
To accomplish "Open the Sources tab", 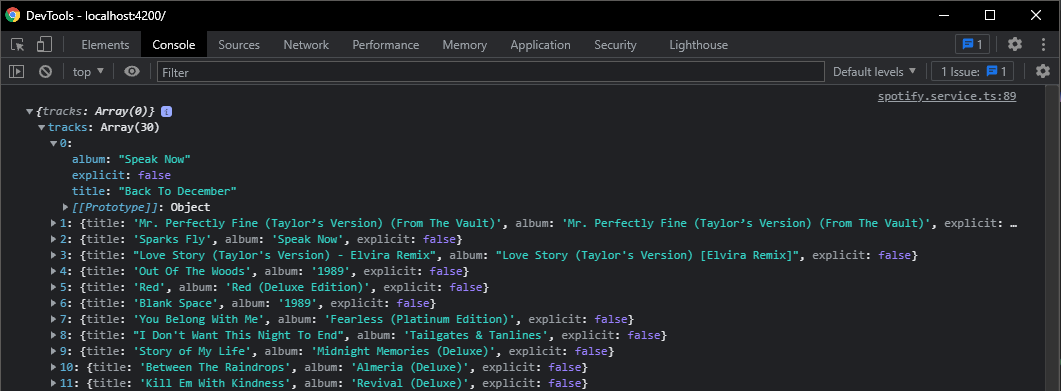I will pos(239,45).
